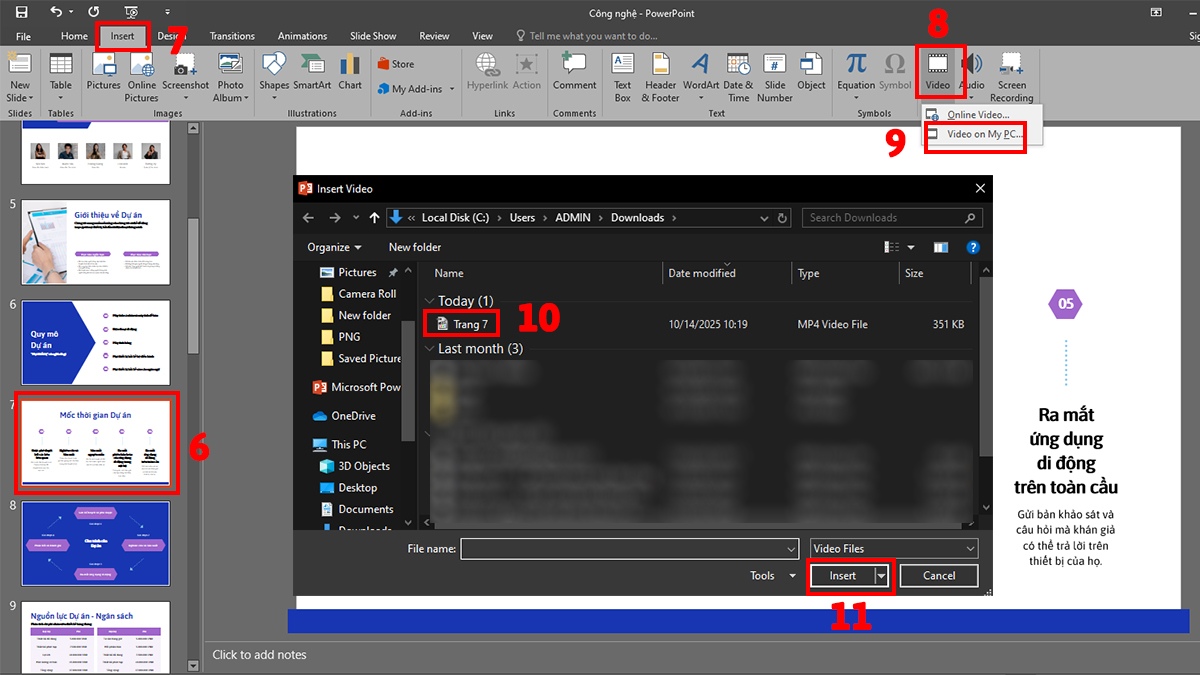Screen dimensions: 1200x675
Task: Click the help icon in Insert Video dialog
Action: 972,247
